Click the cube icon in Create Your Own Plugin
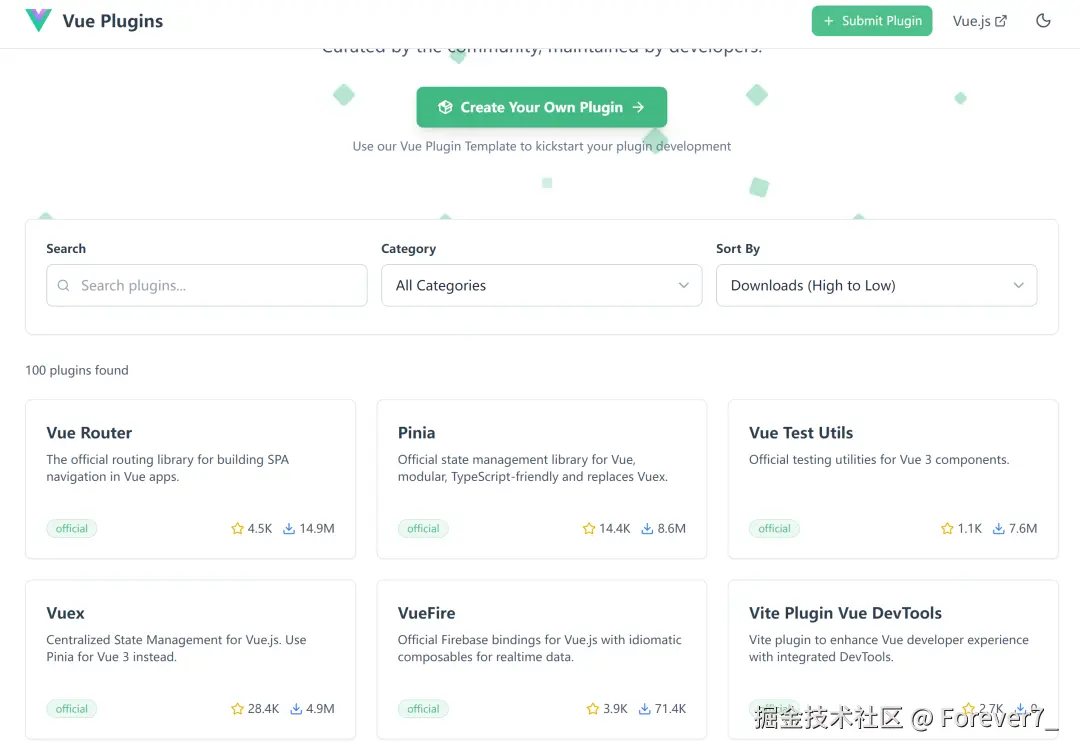 click(x=446, y=107)
